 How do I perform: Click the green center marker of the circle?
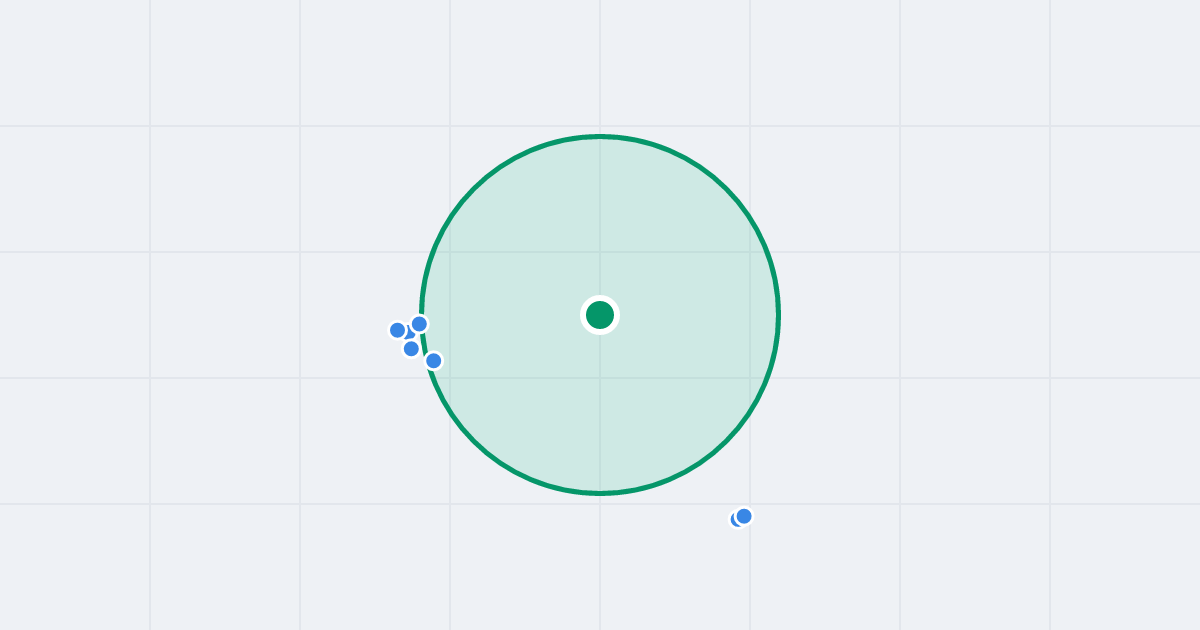tap(600, 315)
